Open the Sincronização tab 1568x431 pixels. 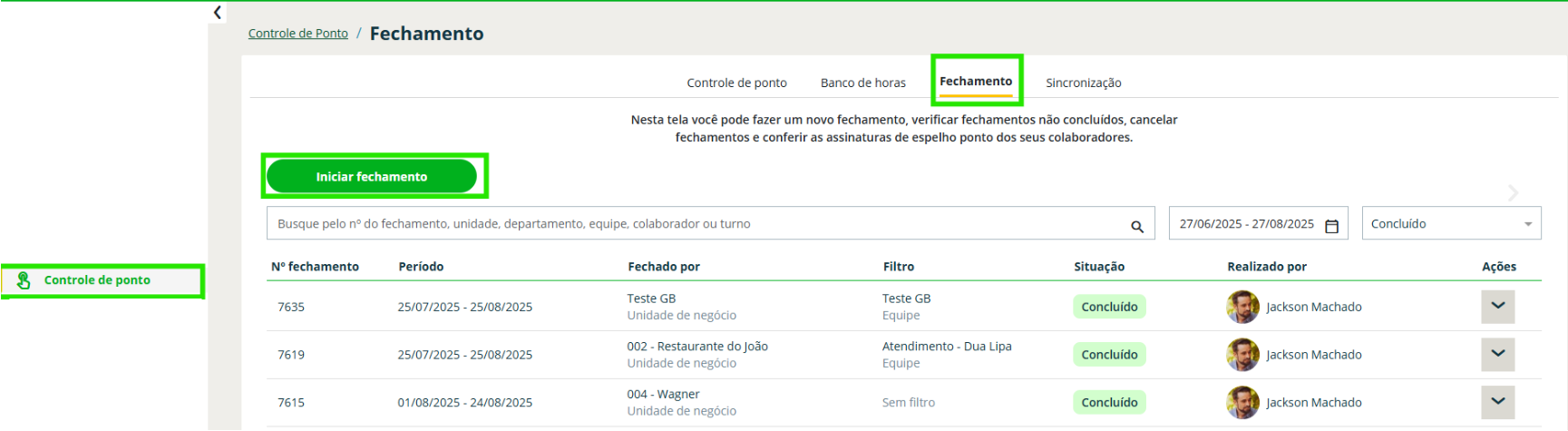pos(1083,83)
